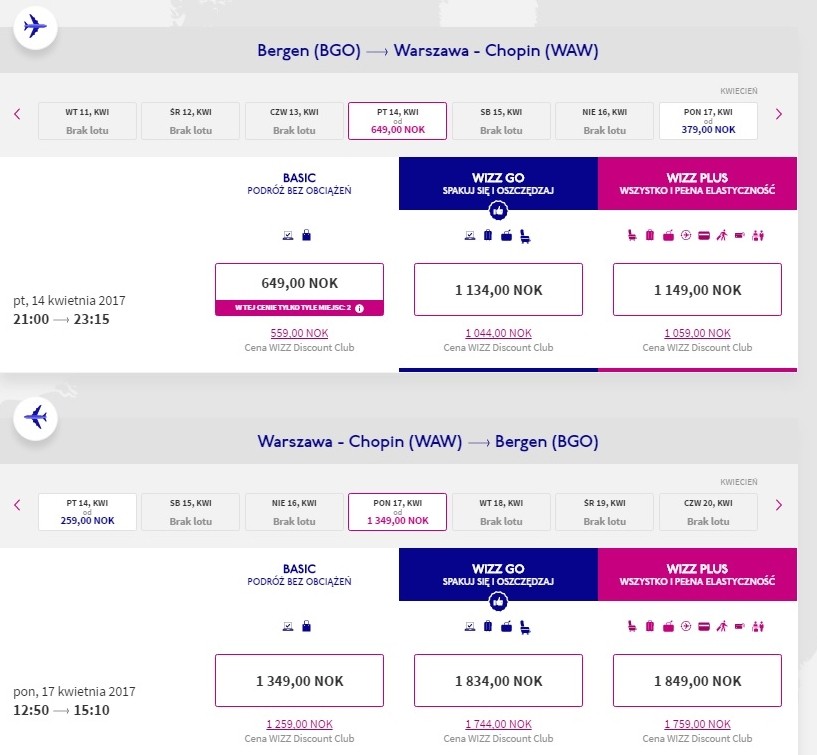Open info icon on the limited seats banner

click(x=360, y=308)
